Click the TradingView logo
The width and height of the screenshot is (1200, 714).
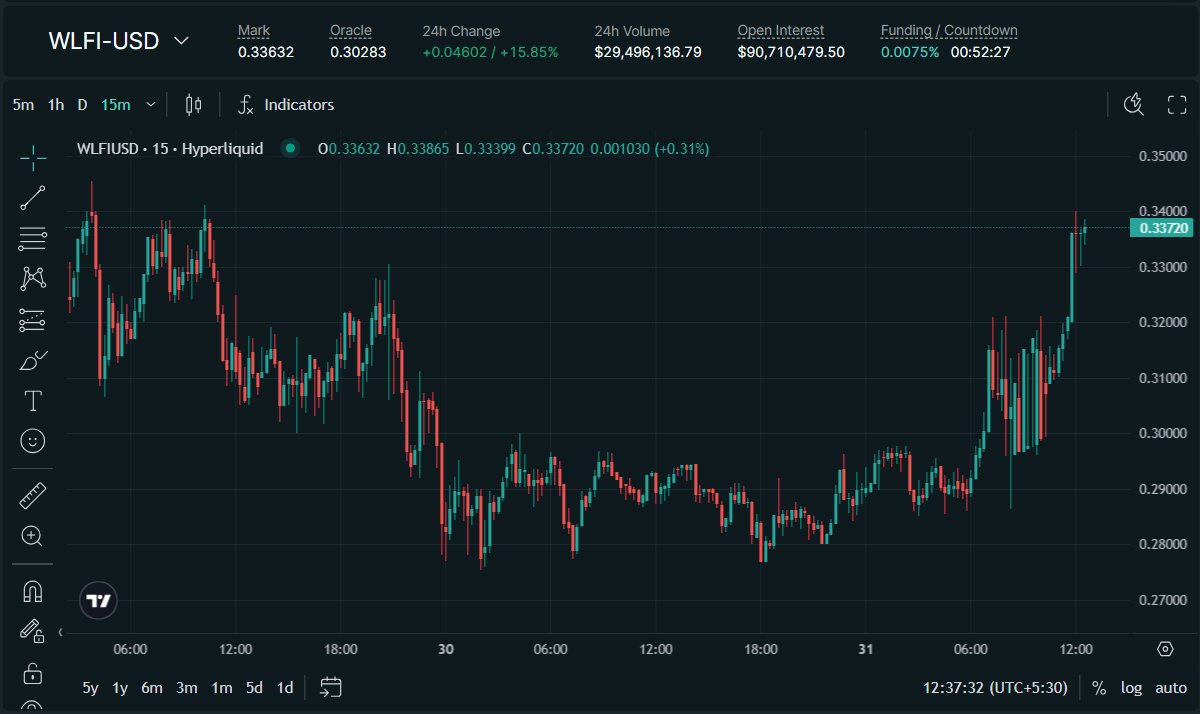[98, 600]
